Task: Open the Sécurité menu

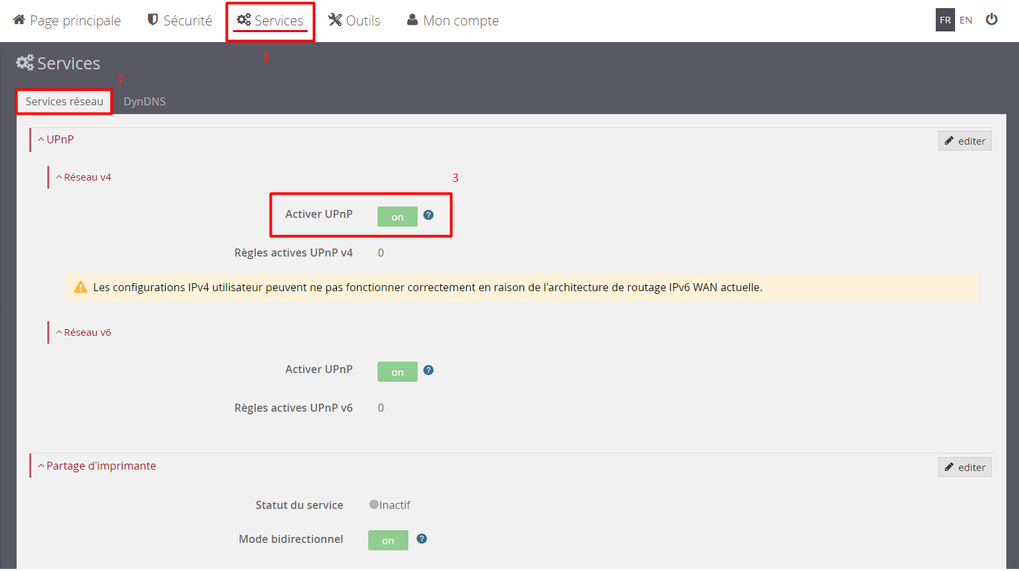Action: 180,20
